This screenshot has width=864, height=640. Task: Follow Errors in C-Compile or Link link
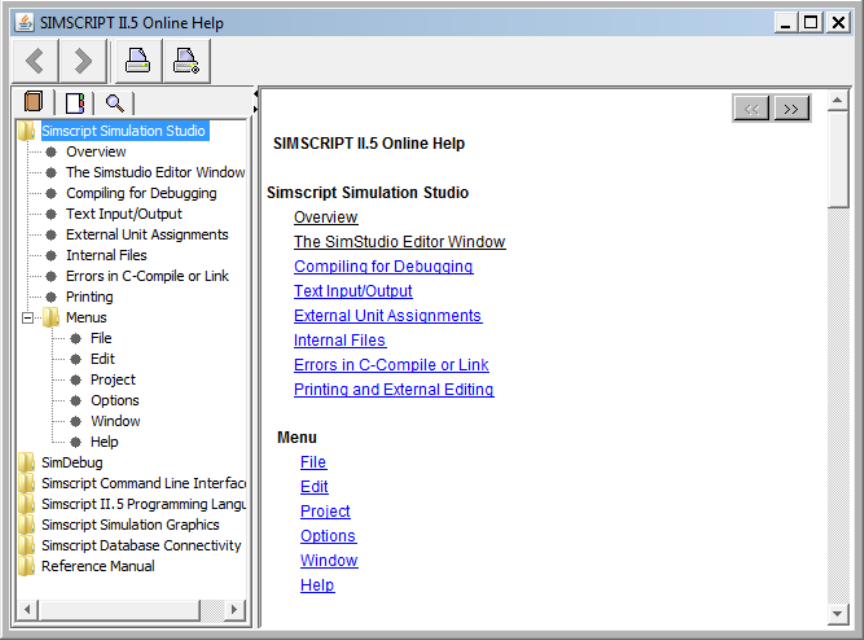[391, 365]
